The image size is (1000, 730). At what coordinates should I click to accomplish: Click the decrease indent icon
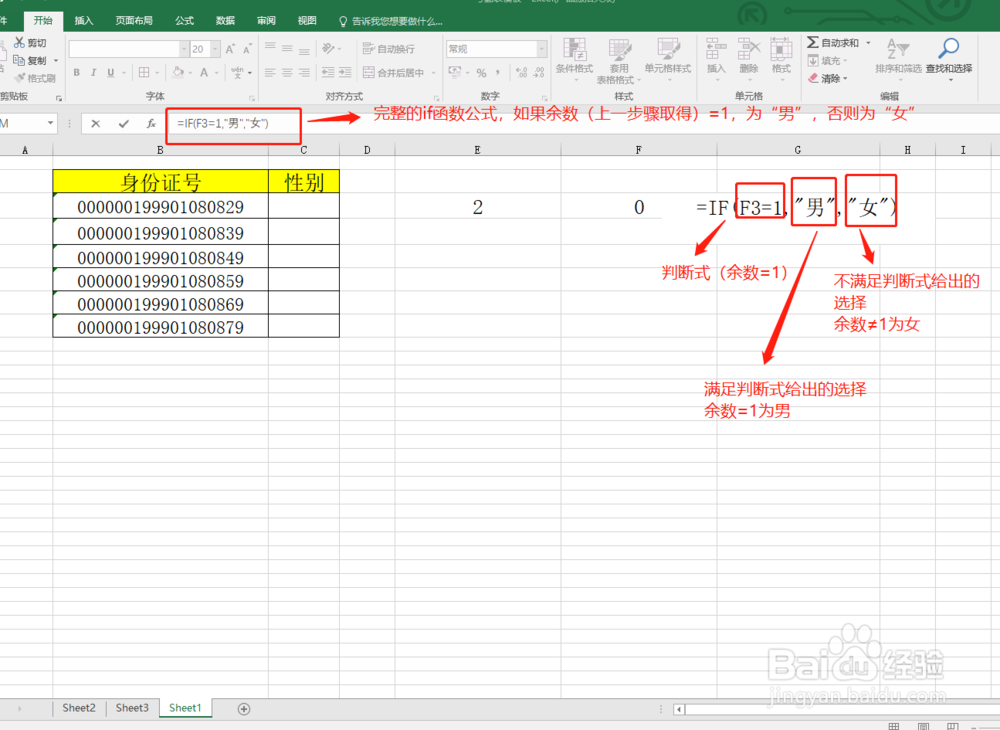pos(328,73)
